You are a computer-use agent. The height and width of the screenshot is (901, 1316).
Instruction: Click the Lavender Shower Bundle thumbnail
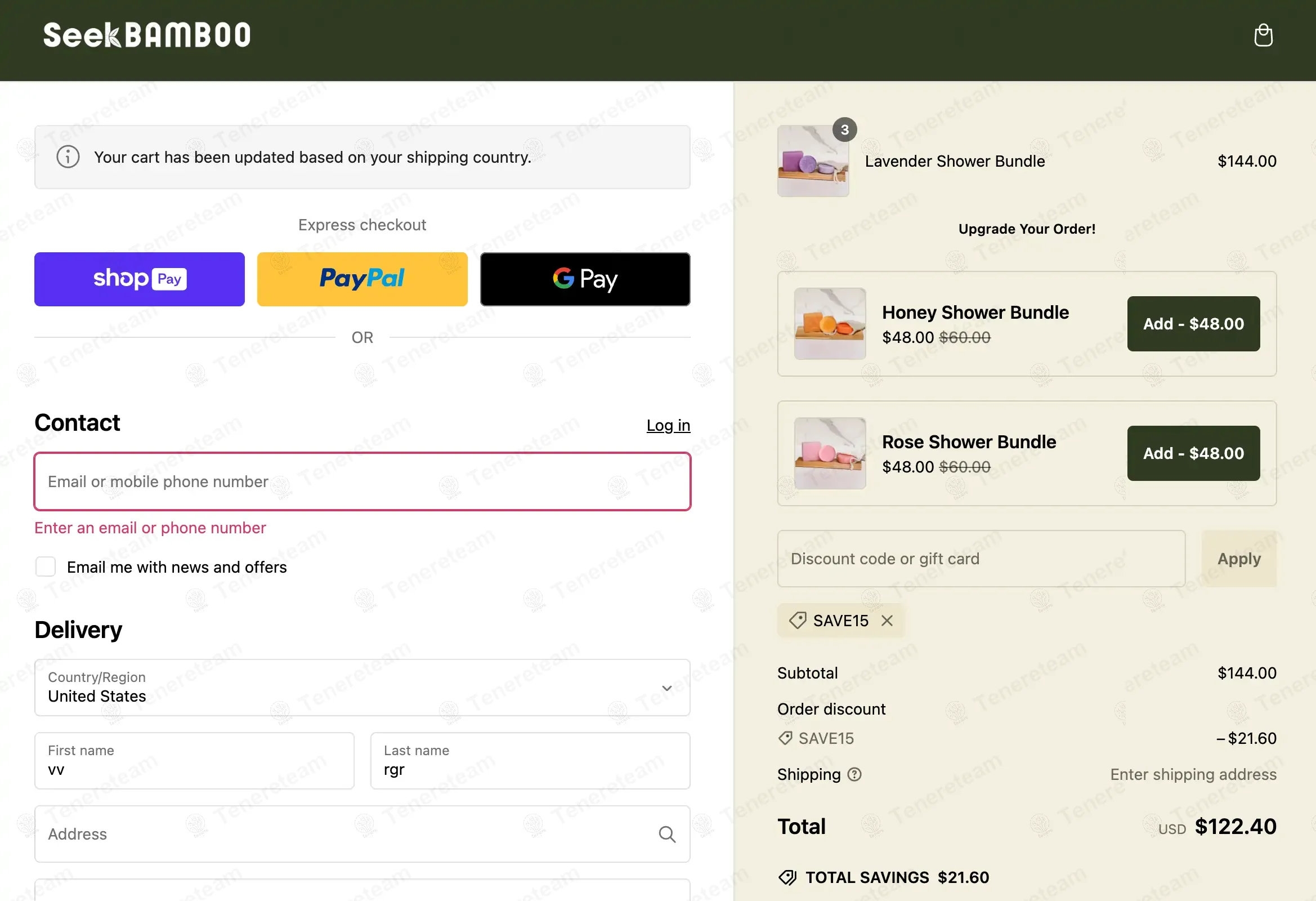point(813,162)
